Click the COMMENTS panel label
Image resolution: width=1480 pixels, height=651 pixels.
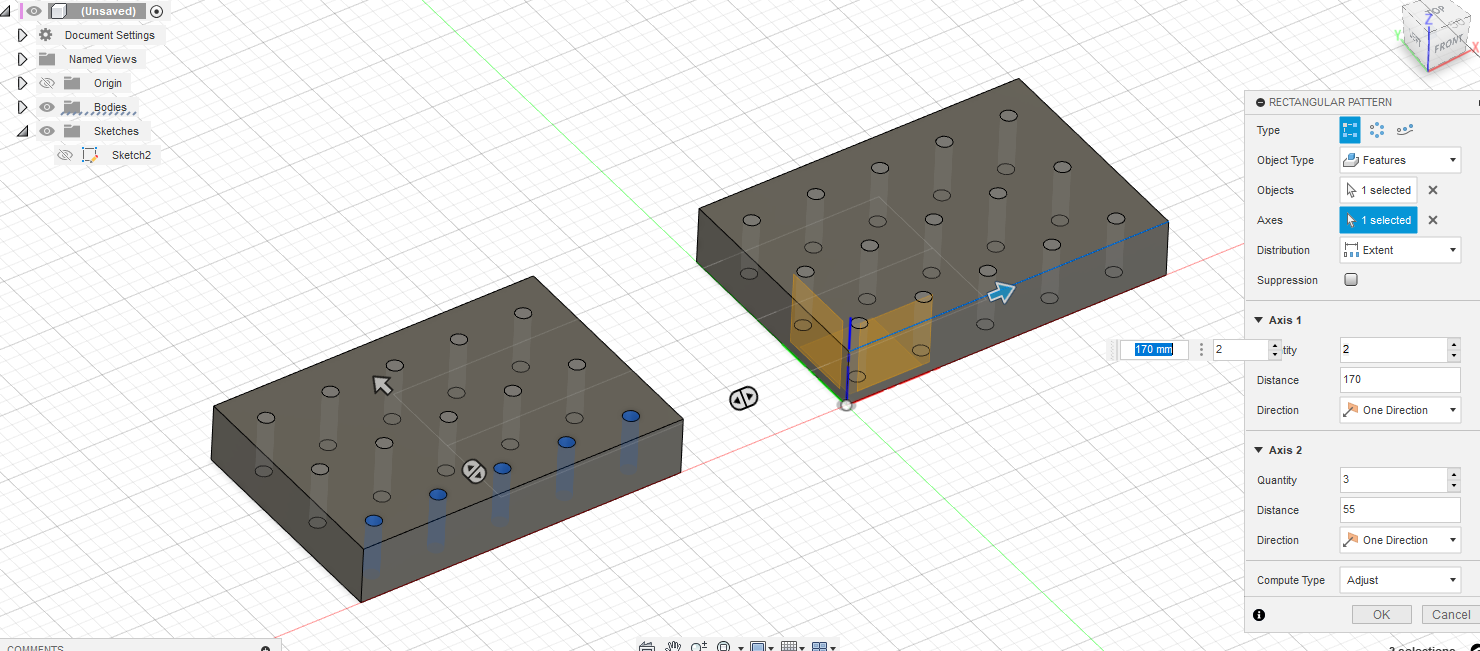pyautogui.click(x=35, y=647)
